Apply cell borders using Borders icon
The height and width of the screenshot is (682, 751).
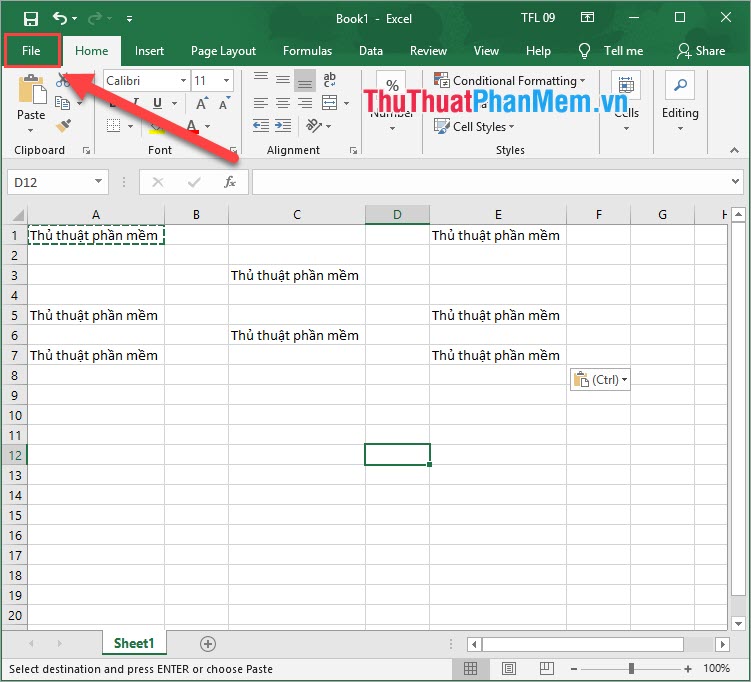[114, 126]
